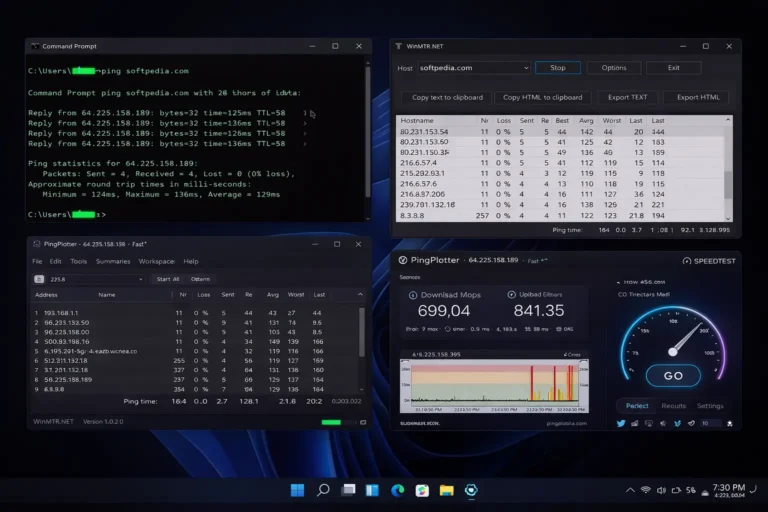Viewport: 768px width, 512px height.
Task: Click the Wi-Fi icon in system tray
Action: coord(646,490)
